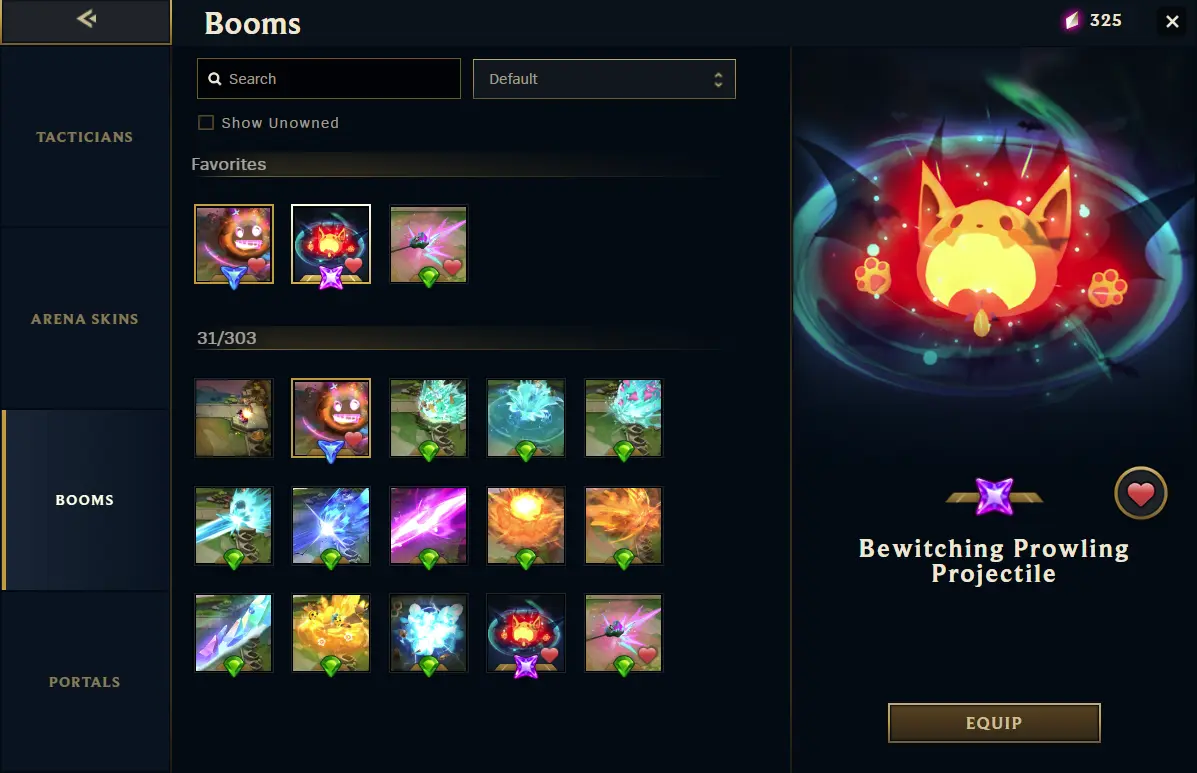Image resolution: width=1197 pixels, height=773 pixels.
Task: Close the Booms window
Action: pos(1173,21)
